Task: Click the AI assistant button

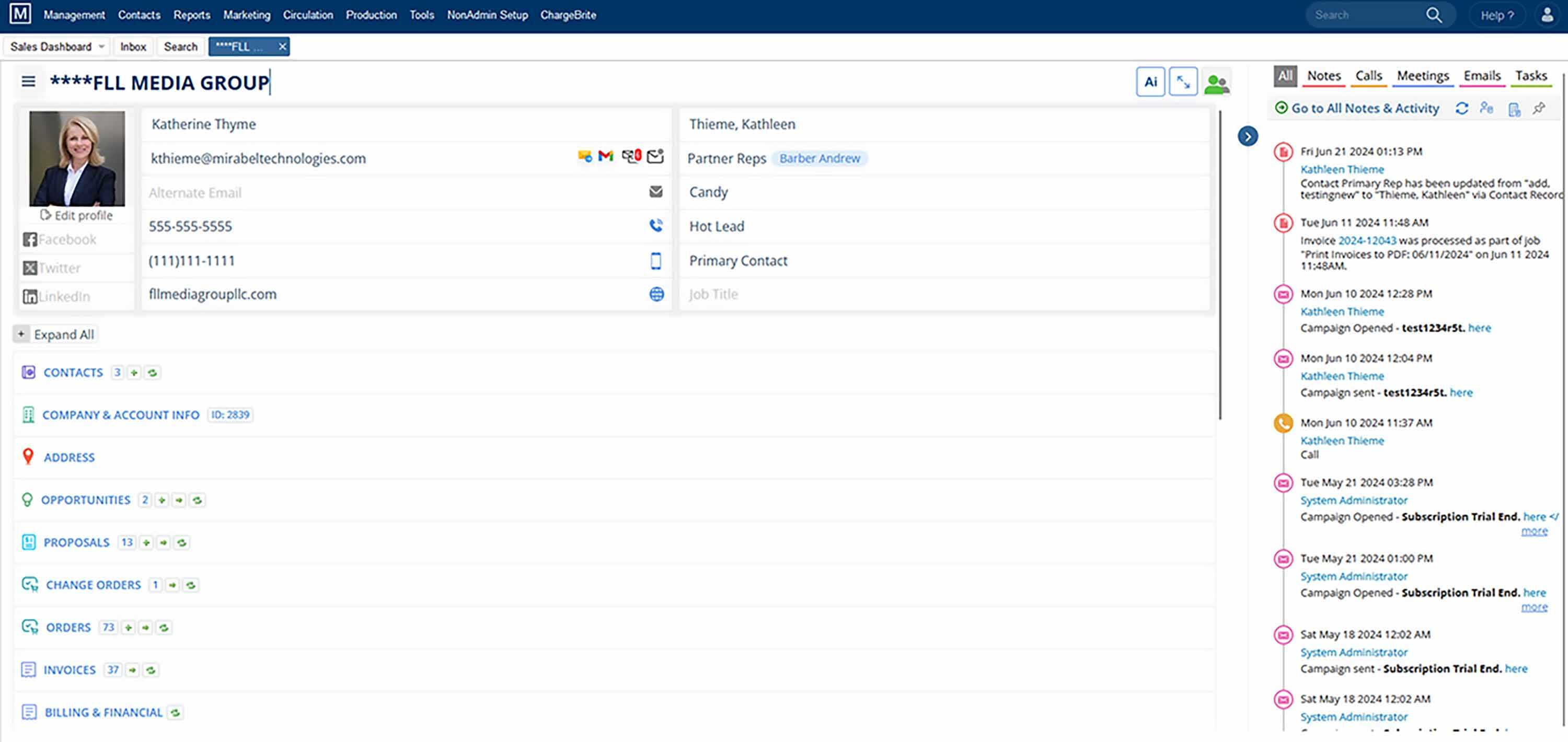Action: [x=1150, y=82]
